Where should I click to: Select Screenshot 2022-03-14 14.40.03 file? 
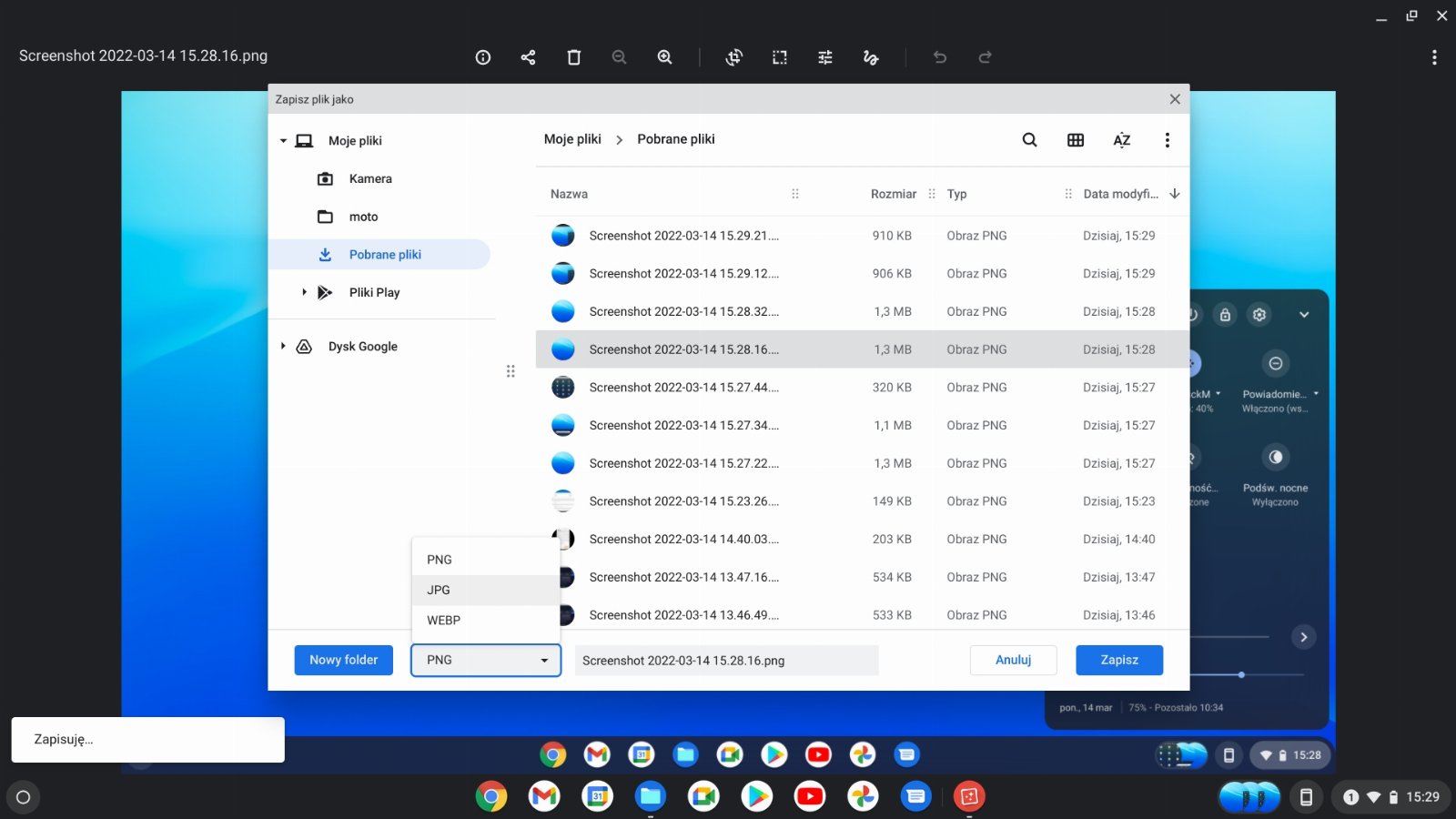click(x=862, y=539)
